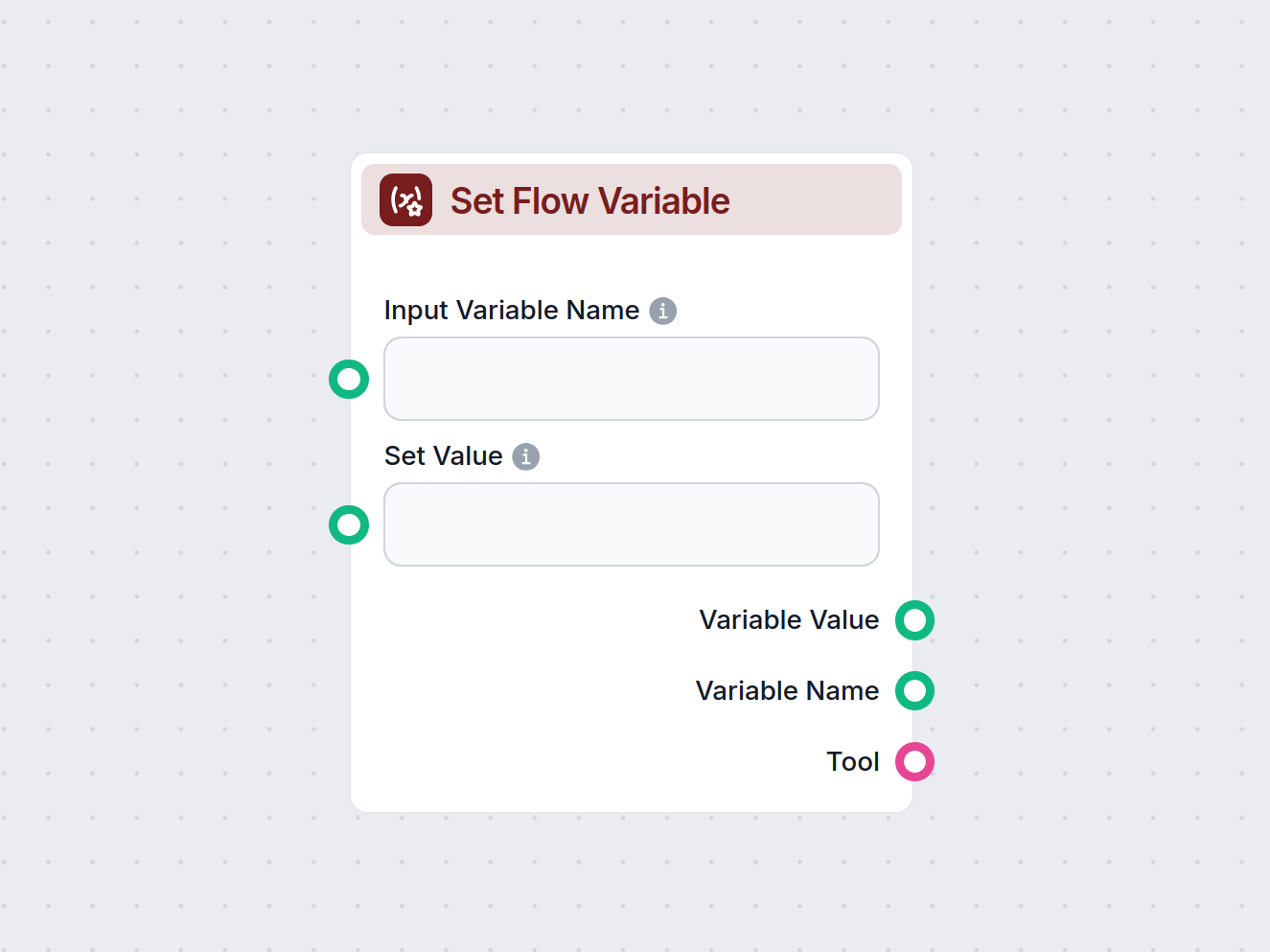Click the Variable Value output label
The height and width of the screenshot is (952, 1270).
point(789,620)
